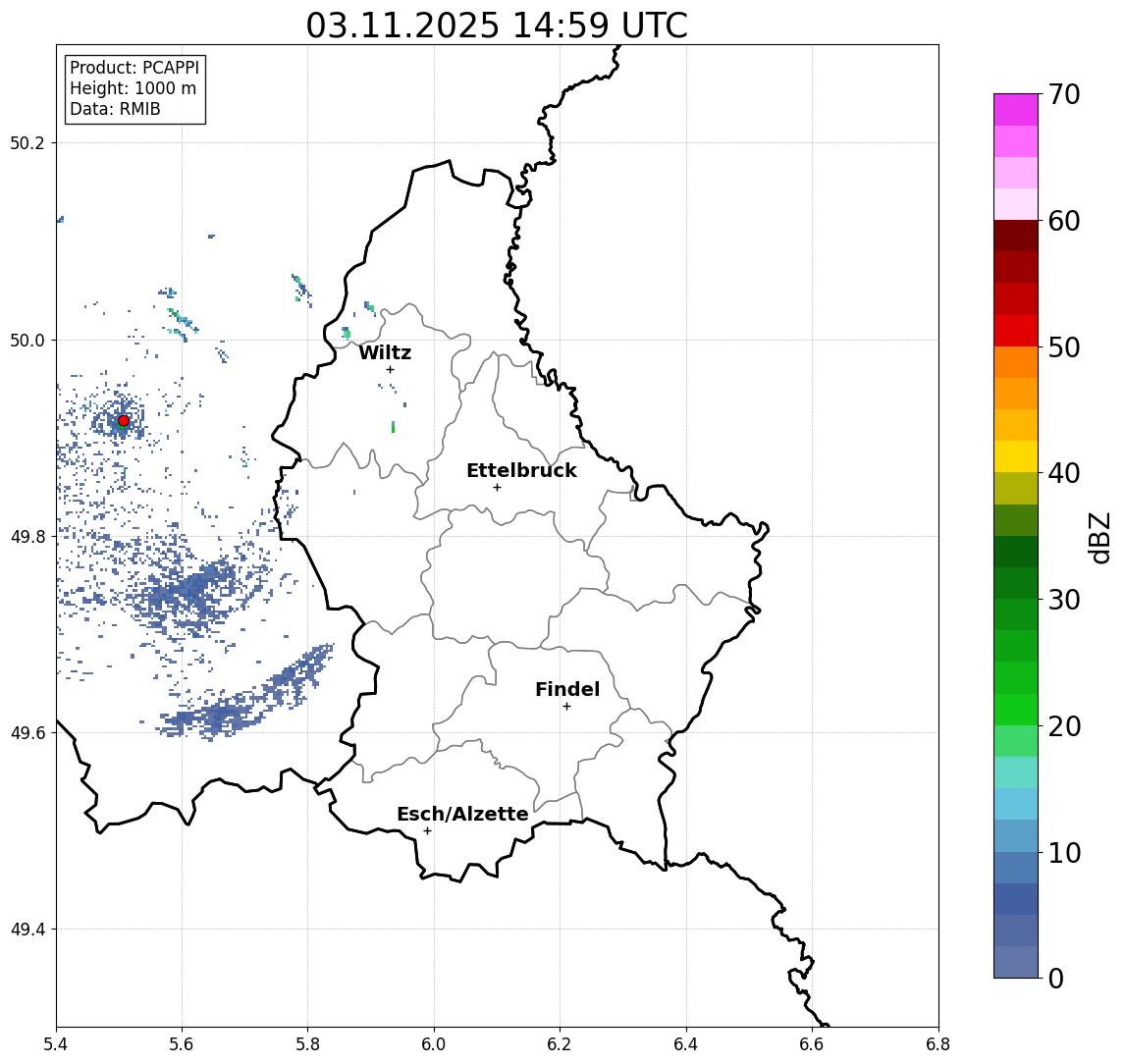The image size is (1124, 1064).
Task: Click the Data: RMIB text
Action: [x=115, y=109]
